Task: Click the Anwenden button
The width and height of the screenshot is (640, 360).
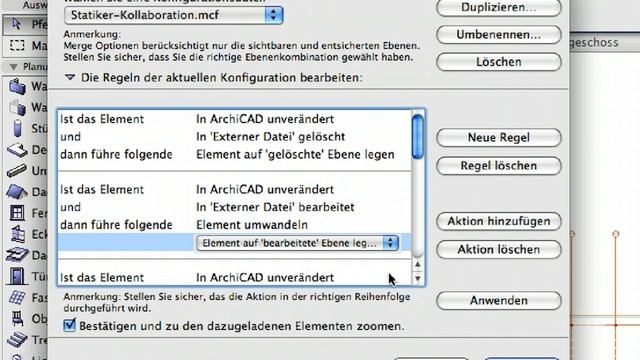Action: tap(498, 300)
